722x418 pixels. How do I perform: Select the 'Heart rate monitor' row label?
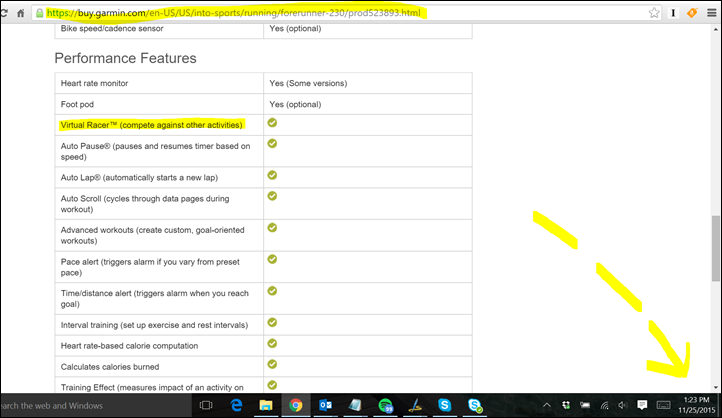94,83
